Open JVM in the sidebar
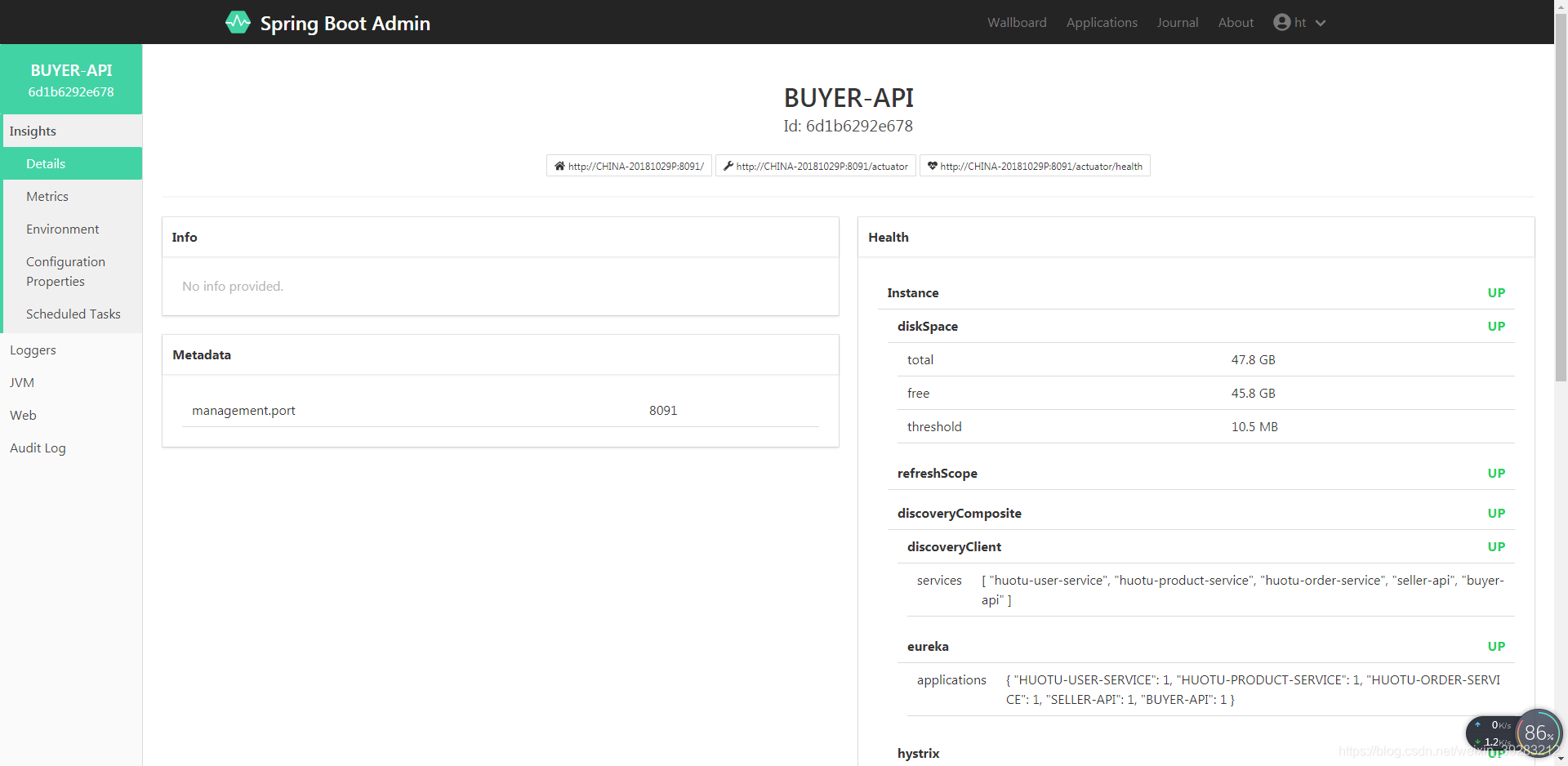 click(x=71, y=382)
